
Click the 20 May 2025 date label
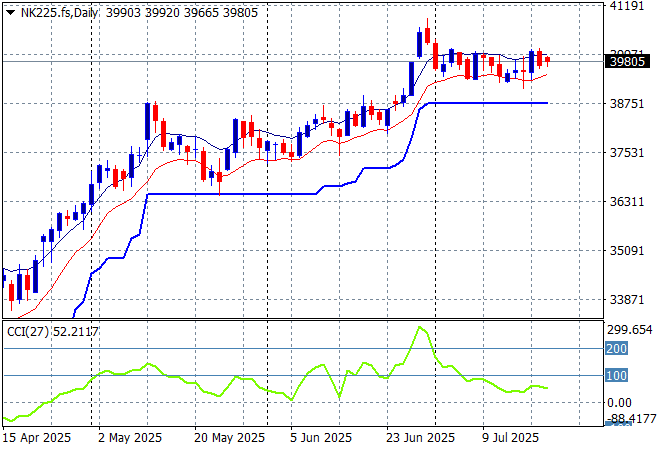[x=229, y=438]
